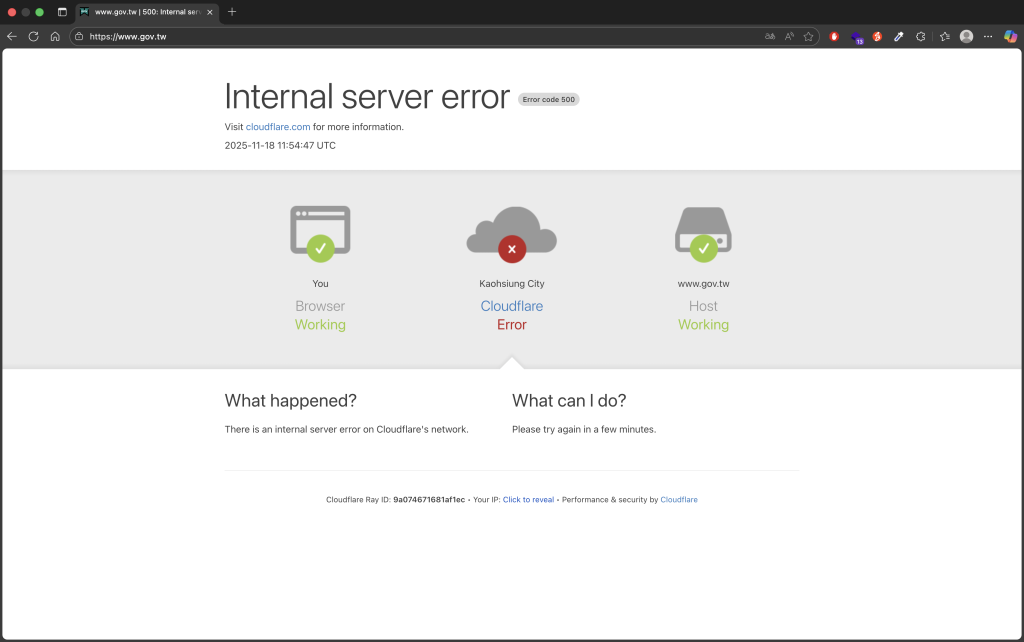Go to the browser Home page
This screenshot has width=1024, height=642.
pos(55,36)
